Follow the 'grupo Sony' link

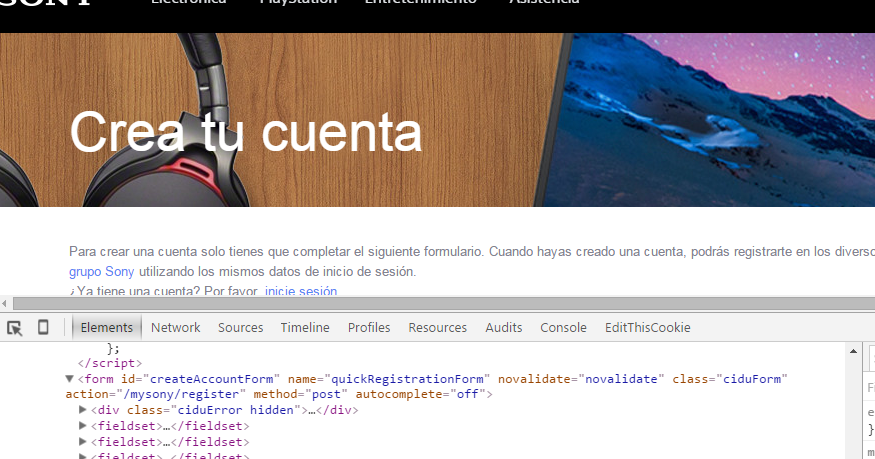102,272
